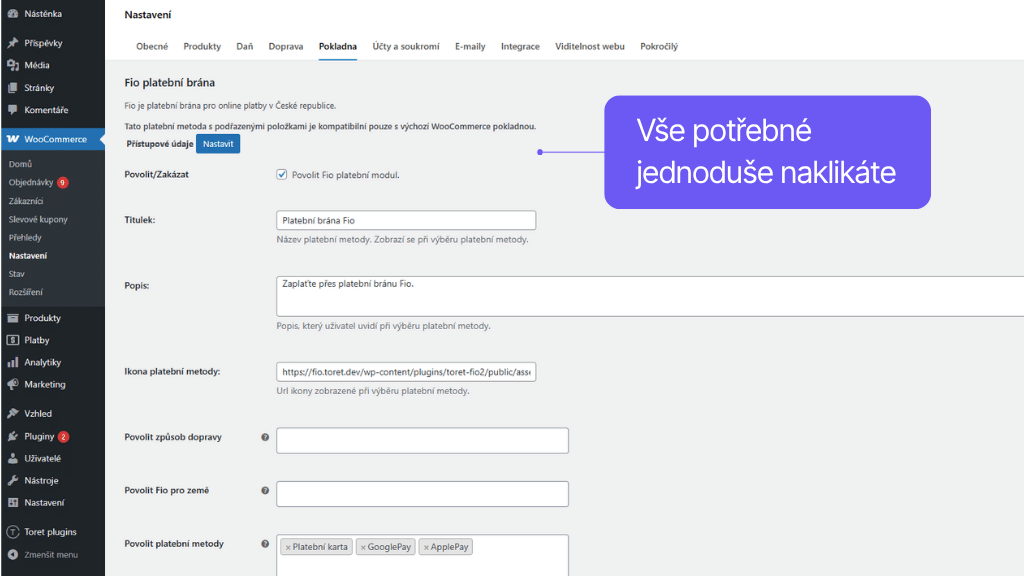Open the Média library icon
1024x576 pixels.
click(12, 65)
